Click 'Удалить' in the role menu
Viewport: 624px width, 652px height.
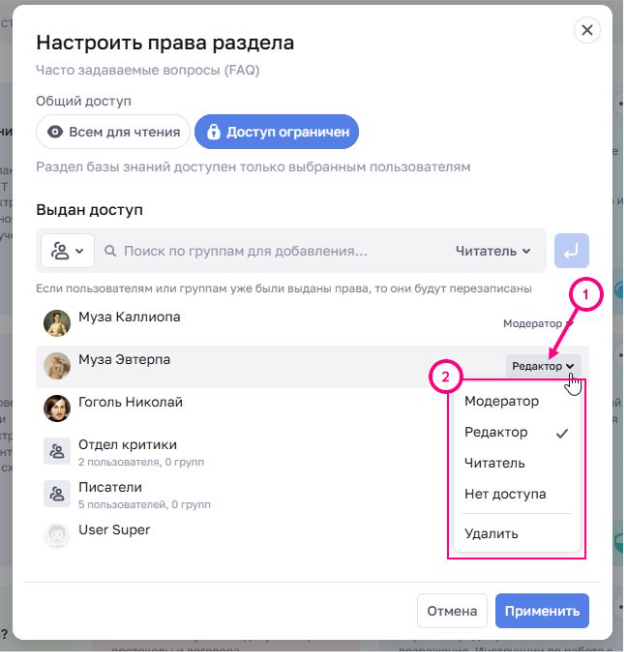pos(491,533)
